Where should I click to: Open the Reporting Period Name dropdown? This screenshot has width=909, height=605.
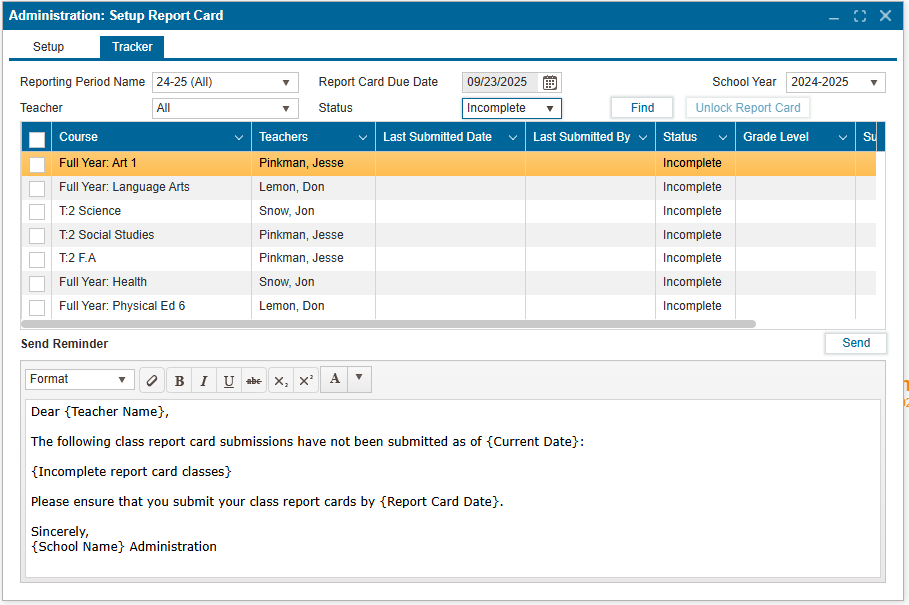225,83
